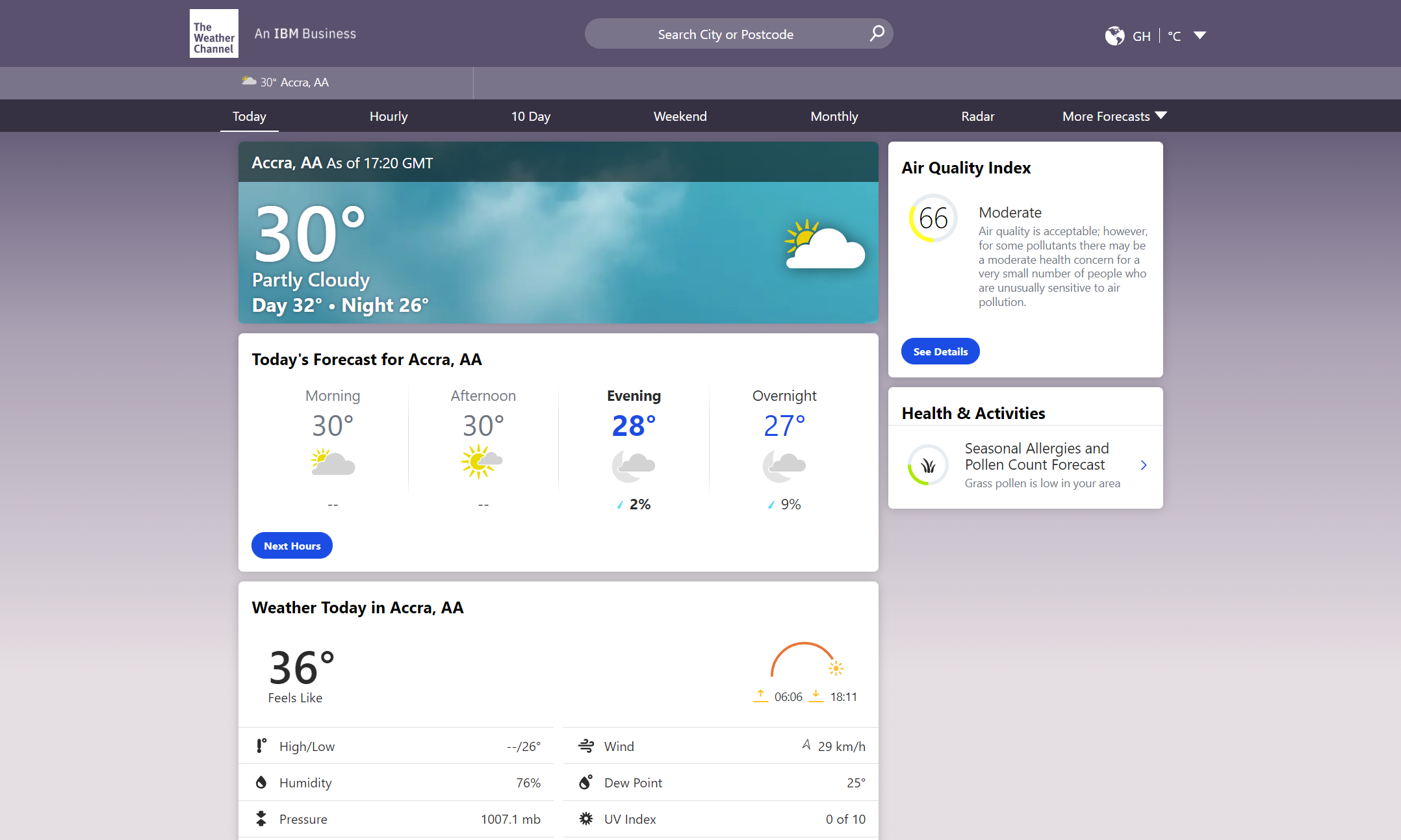Switch to the Hourly tab
The width and height of the screenshot is (1401, 840).
tap(389, 116)
